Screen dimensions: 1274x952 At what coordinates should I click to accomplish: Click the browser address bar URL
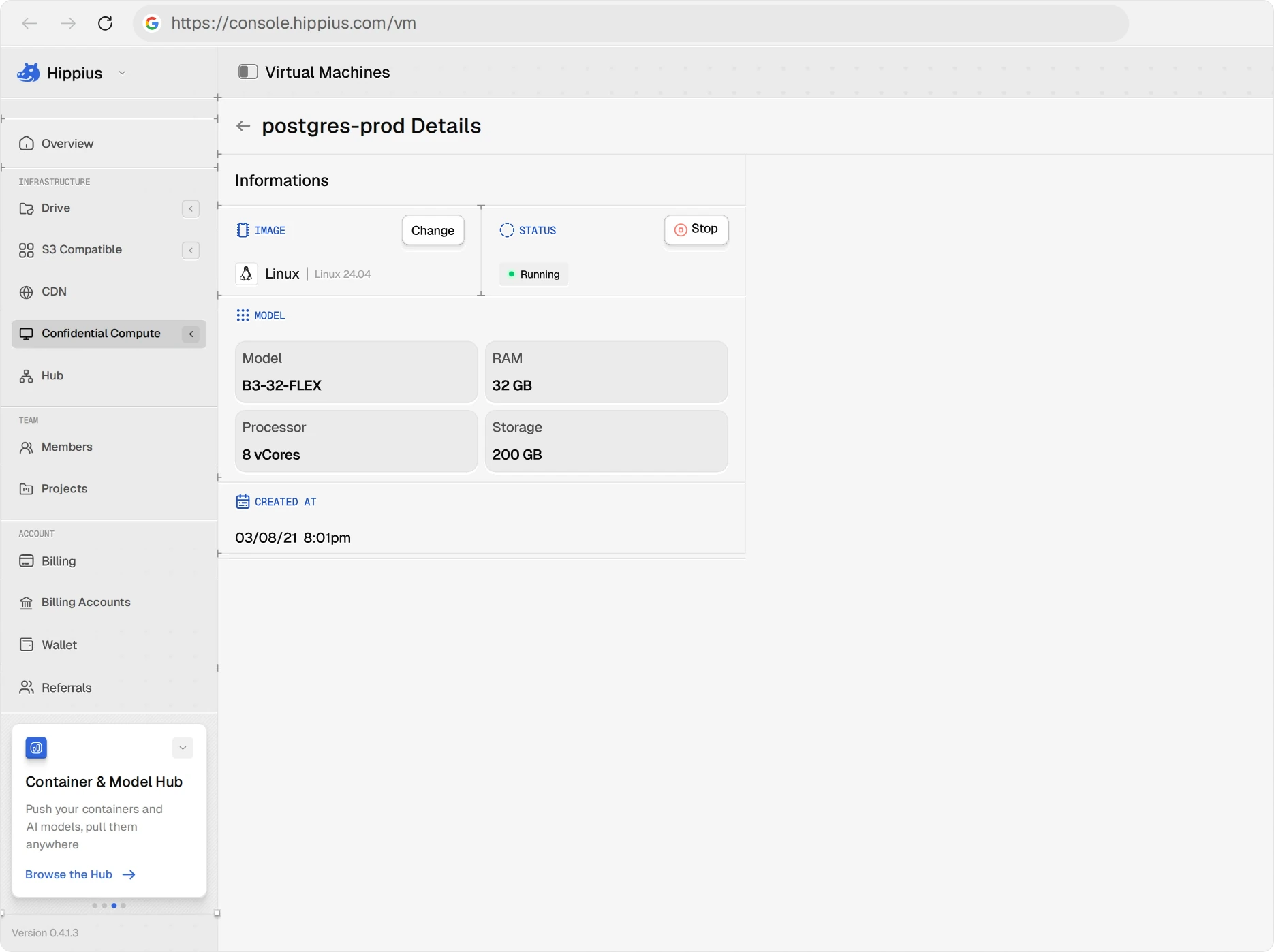[294, 23]
